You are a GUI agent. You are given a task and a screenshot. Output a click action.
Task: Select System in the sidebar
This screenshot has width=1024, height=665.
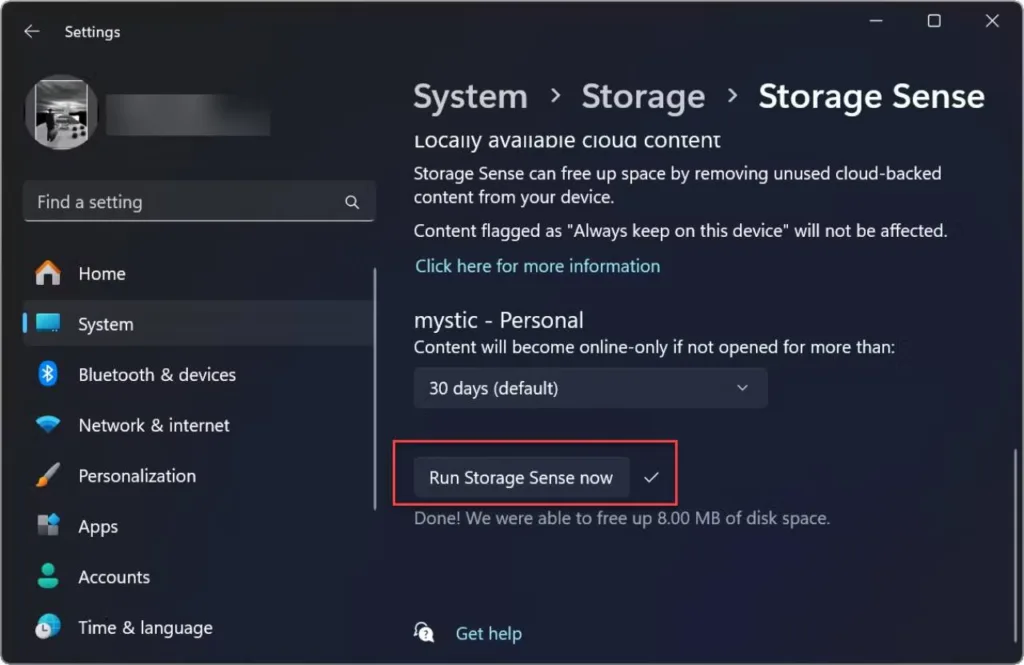coord(199,323)
